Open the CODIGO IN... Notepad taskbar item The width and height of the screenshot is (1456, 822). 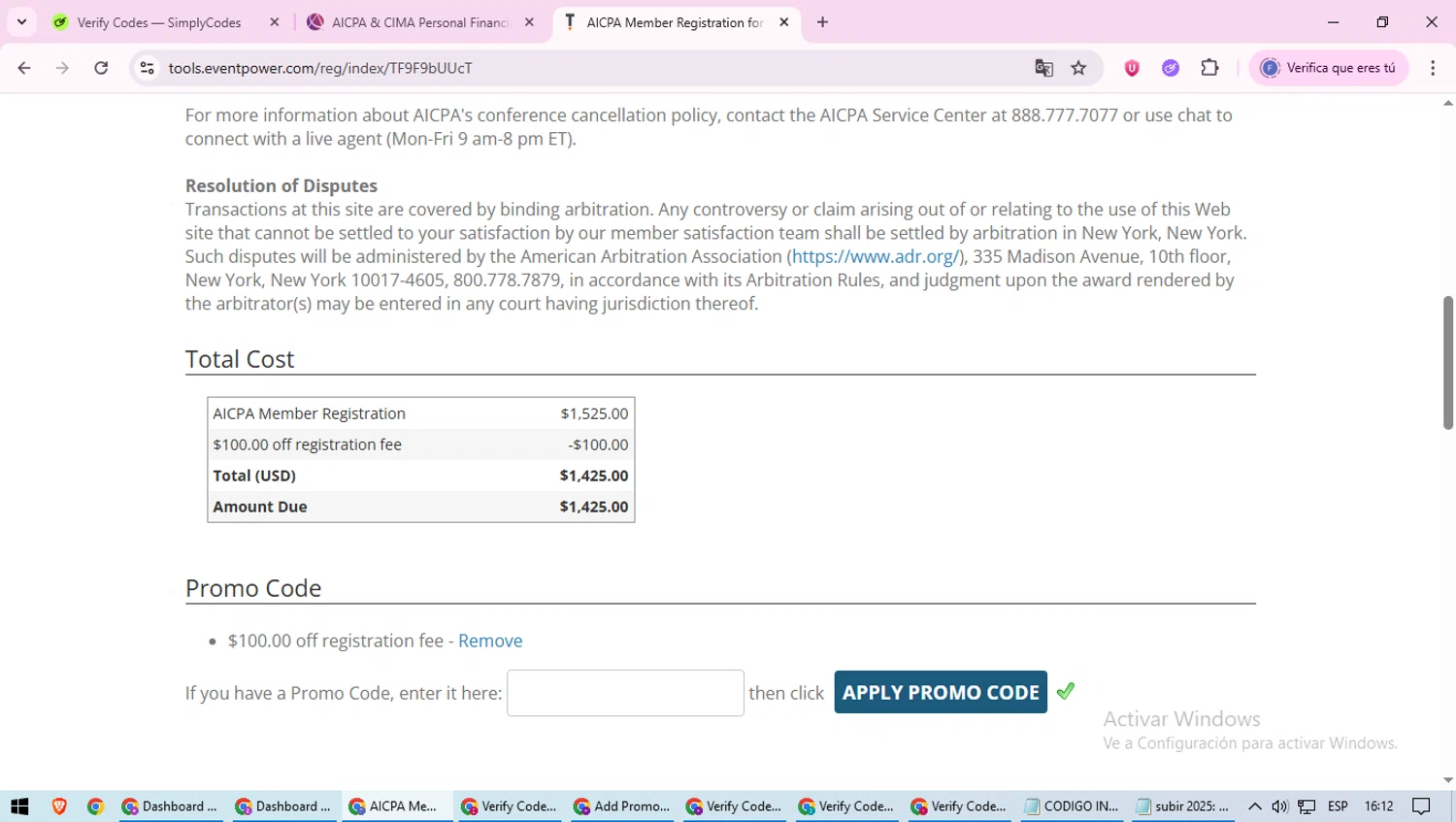(x=1072, y=806)
